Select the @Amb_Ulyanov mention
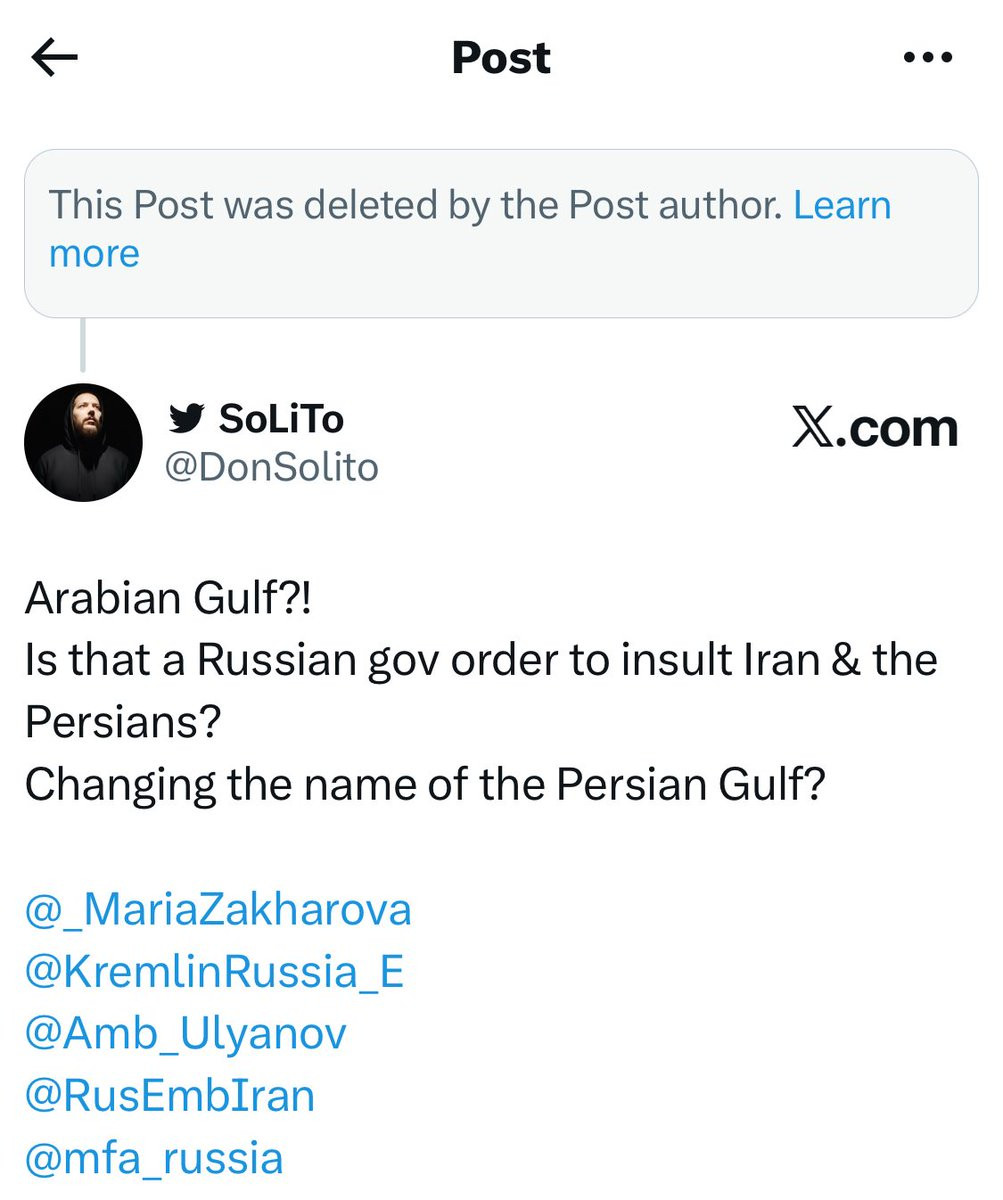Screen dimensions: 1003x1200 (185, 1033)
